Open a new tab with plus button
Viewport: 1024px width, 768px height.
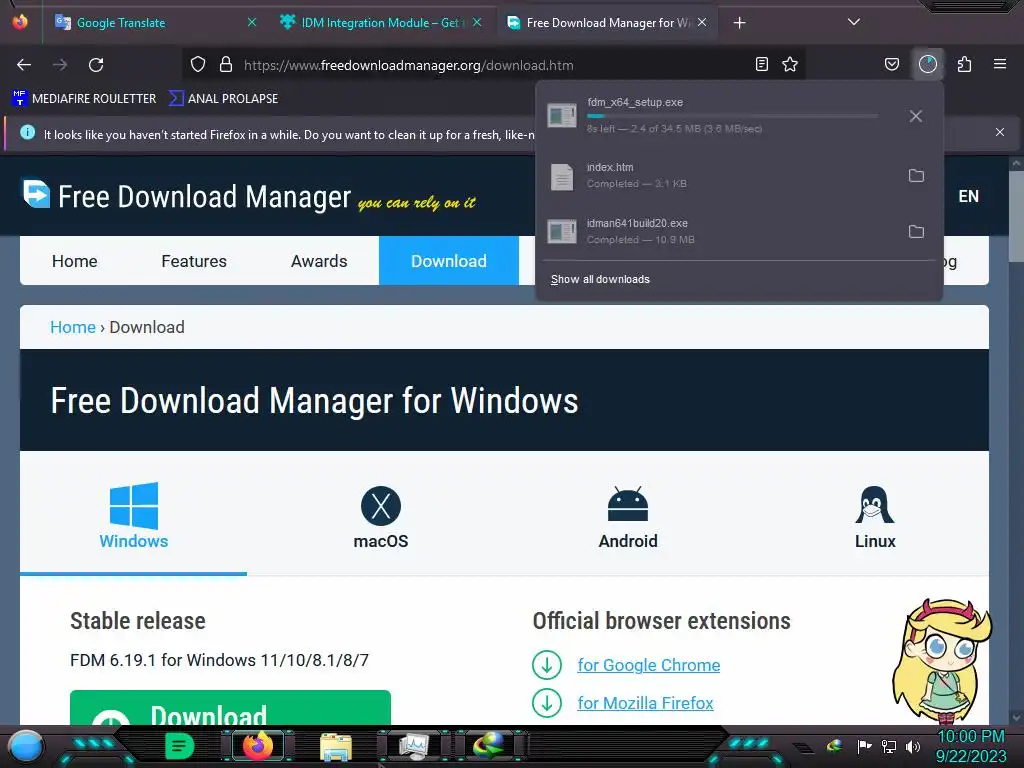click(x=739, y=23)
